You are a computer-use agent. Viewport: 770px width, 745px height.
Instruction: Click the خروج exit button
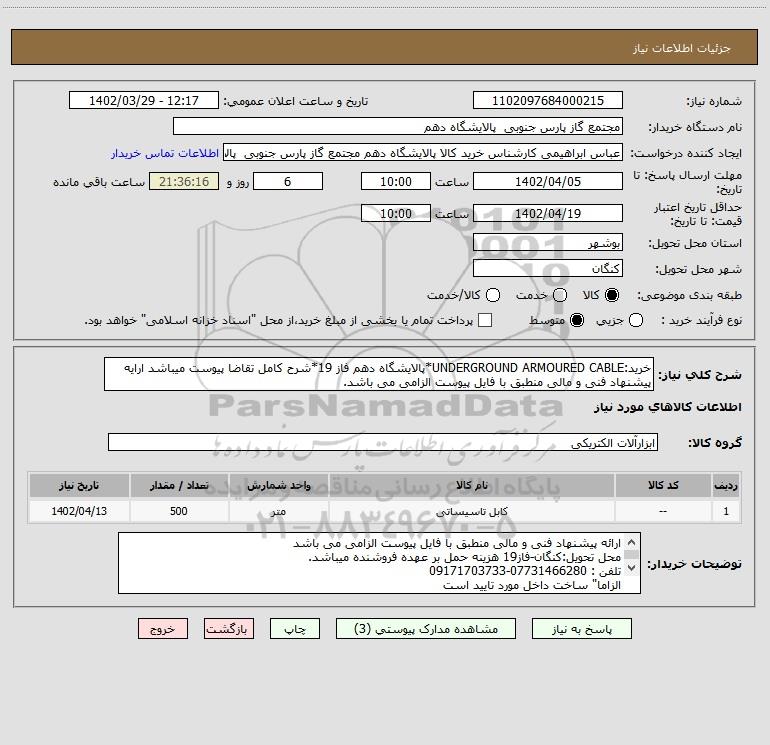coord(163,629)
